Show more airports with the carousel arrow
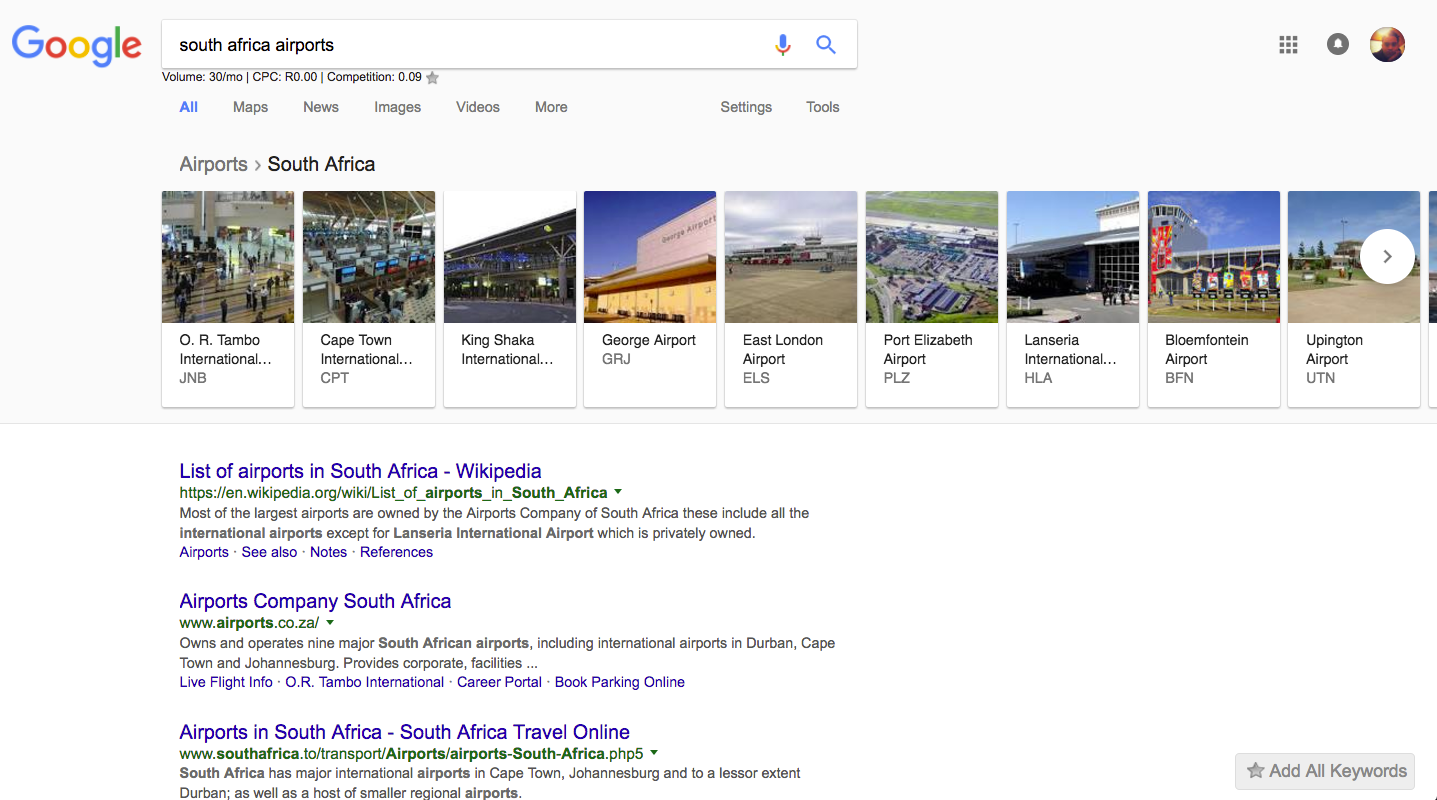Image resolution: width=1437 pixels, height=800 pixels. (x=1387, y=257)
